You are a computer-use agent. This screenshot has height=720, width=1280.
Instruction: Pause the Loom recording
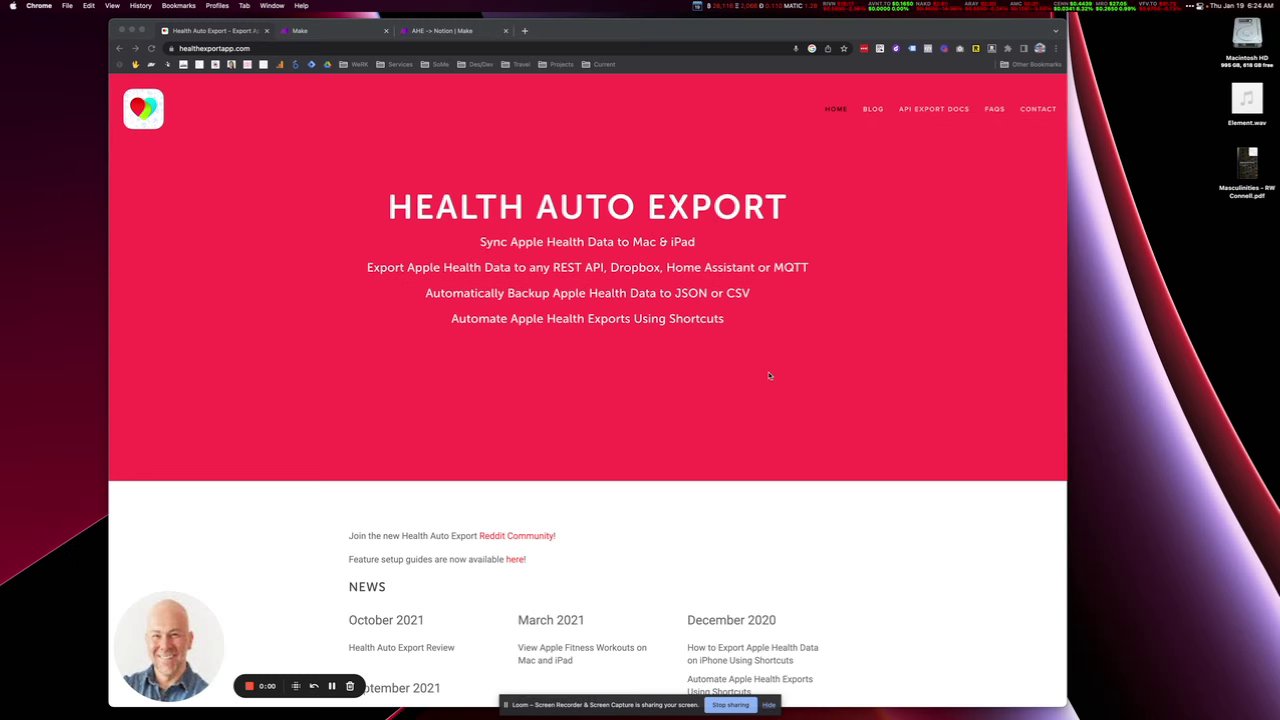[332, 686]
